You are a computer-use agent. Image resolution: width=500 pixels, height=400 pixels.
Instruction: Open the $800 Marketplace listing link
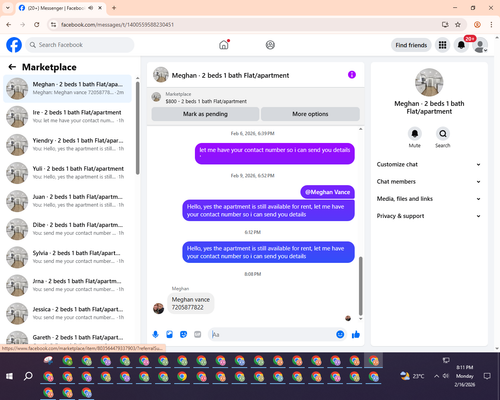click(x=206, y=101)
